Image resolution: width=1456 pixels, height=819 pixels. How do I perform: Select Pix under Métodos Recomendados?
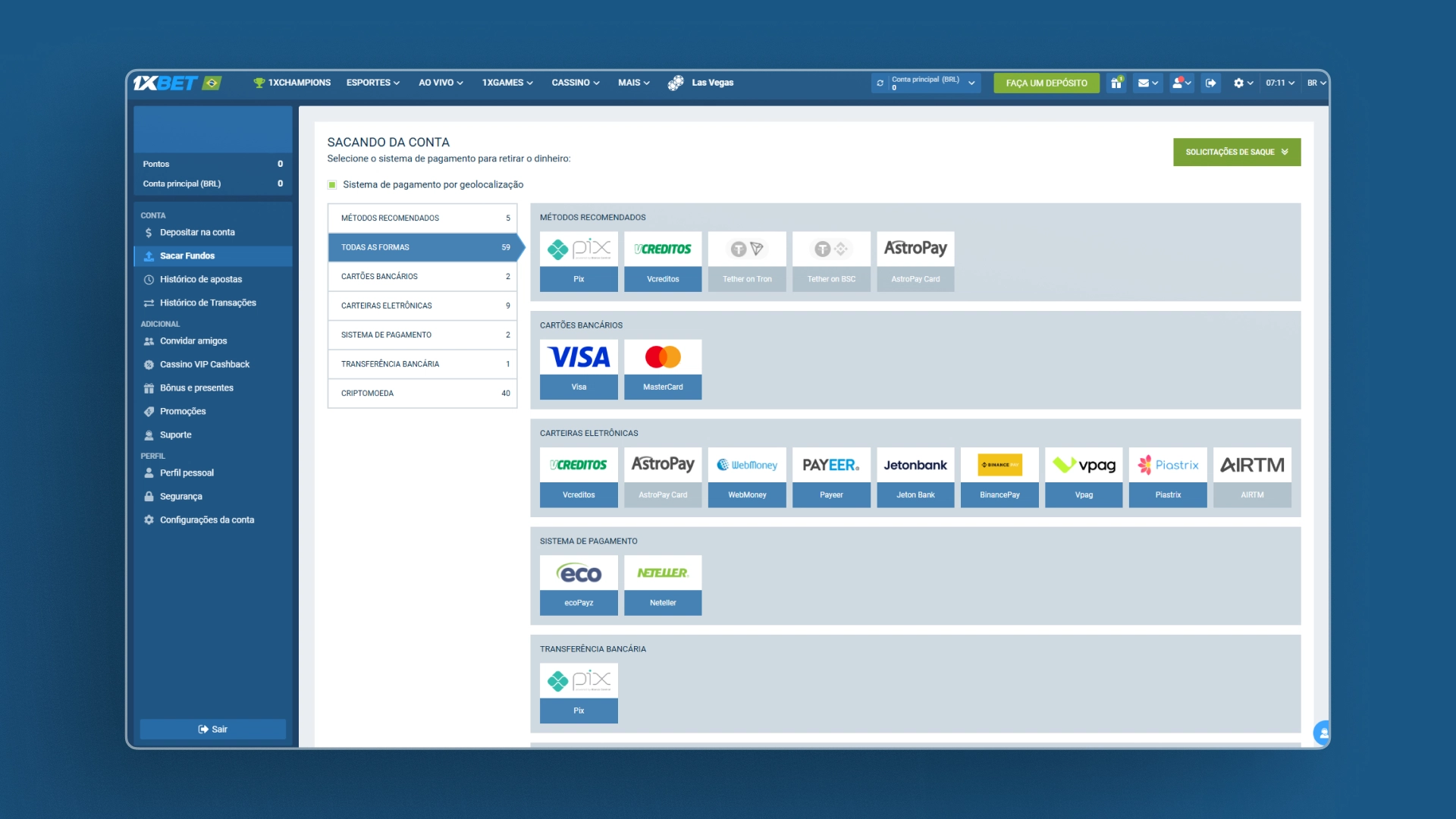(x=579, y=262)
